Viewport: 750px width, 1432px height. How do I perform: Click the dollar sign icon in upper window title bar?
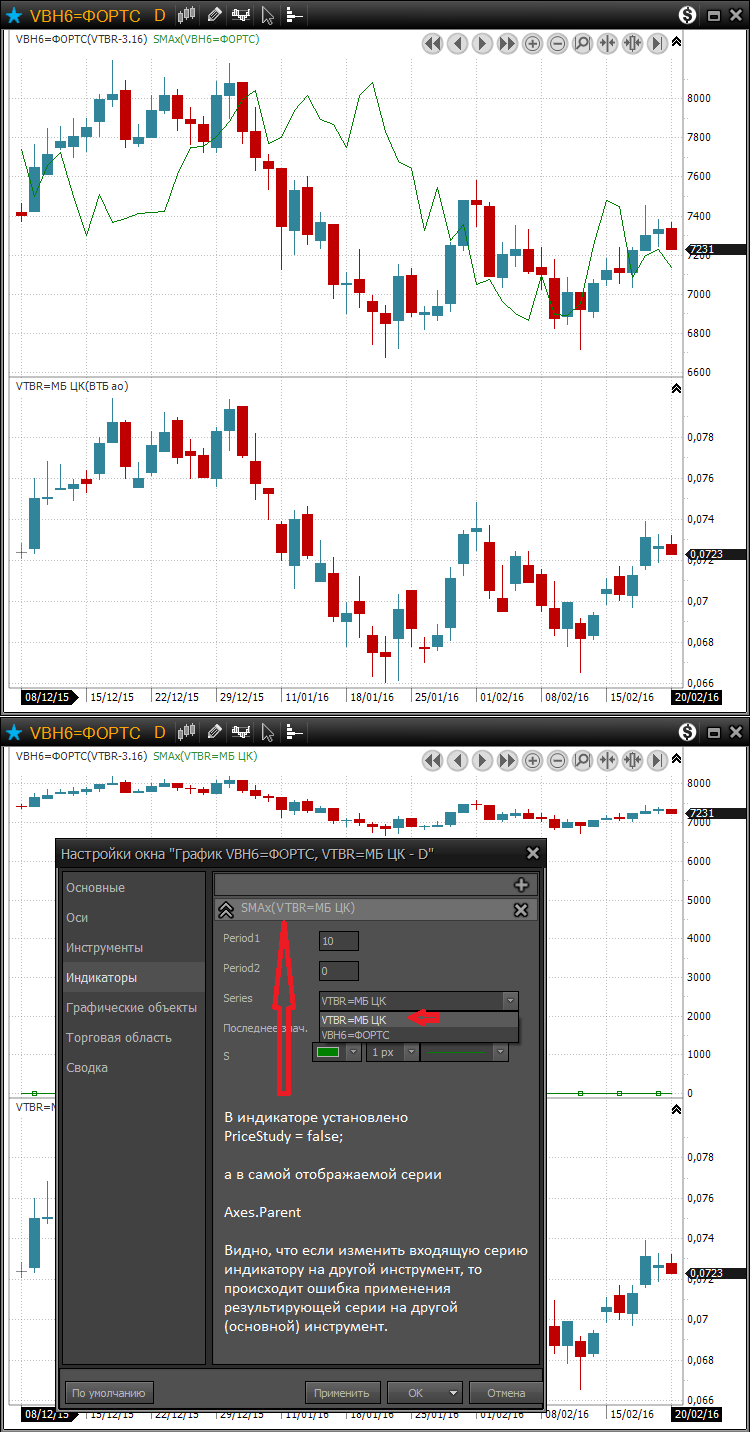tap(686, 15)
